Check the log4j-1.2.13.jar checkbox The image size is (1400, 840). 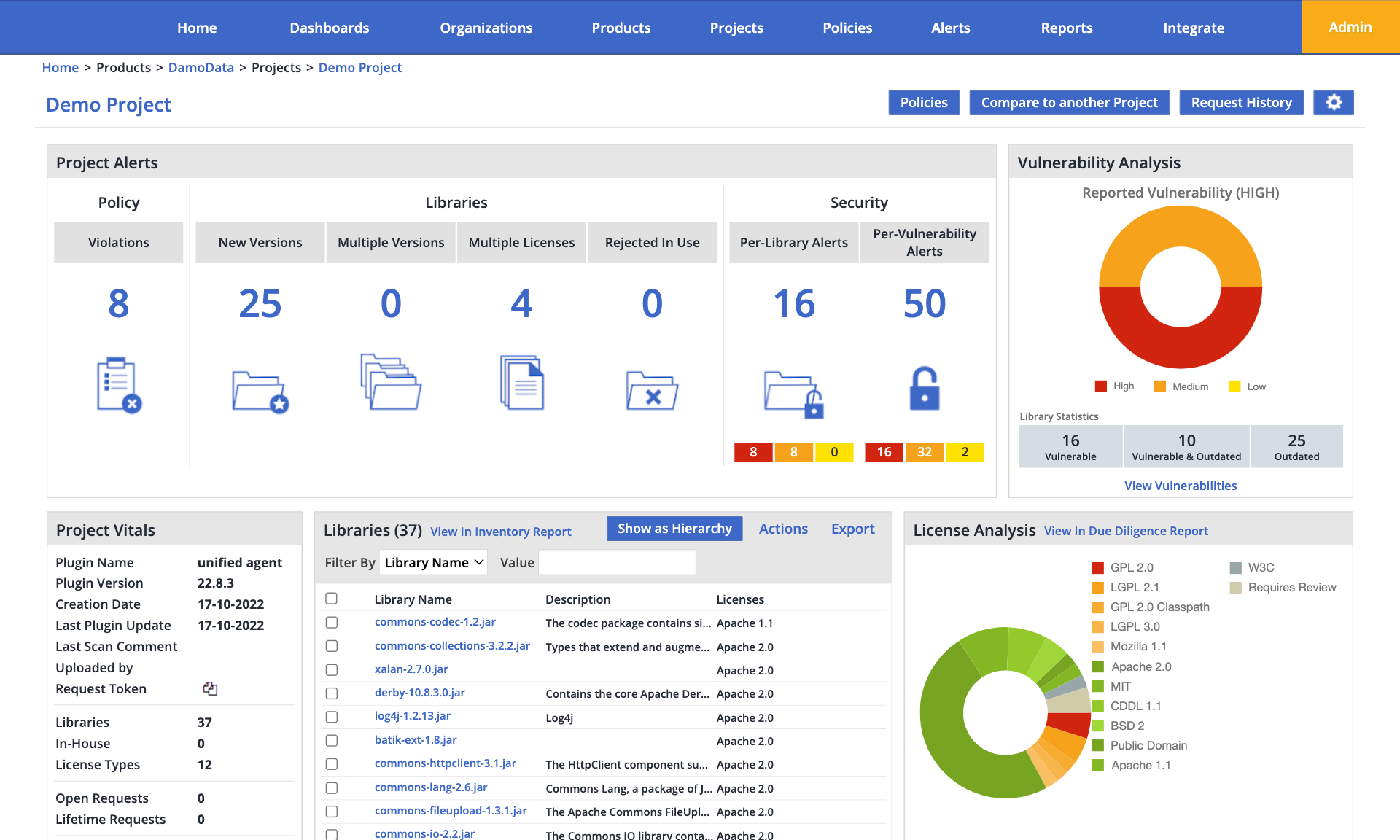332,717
